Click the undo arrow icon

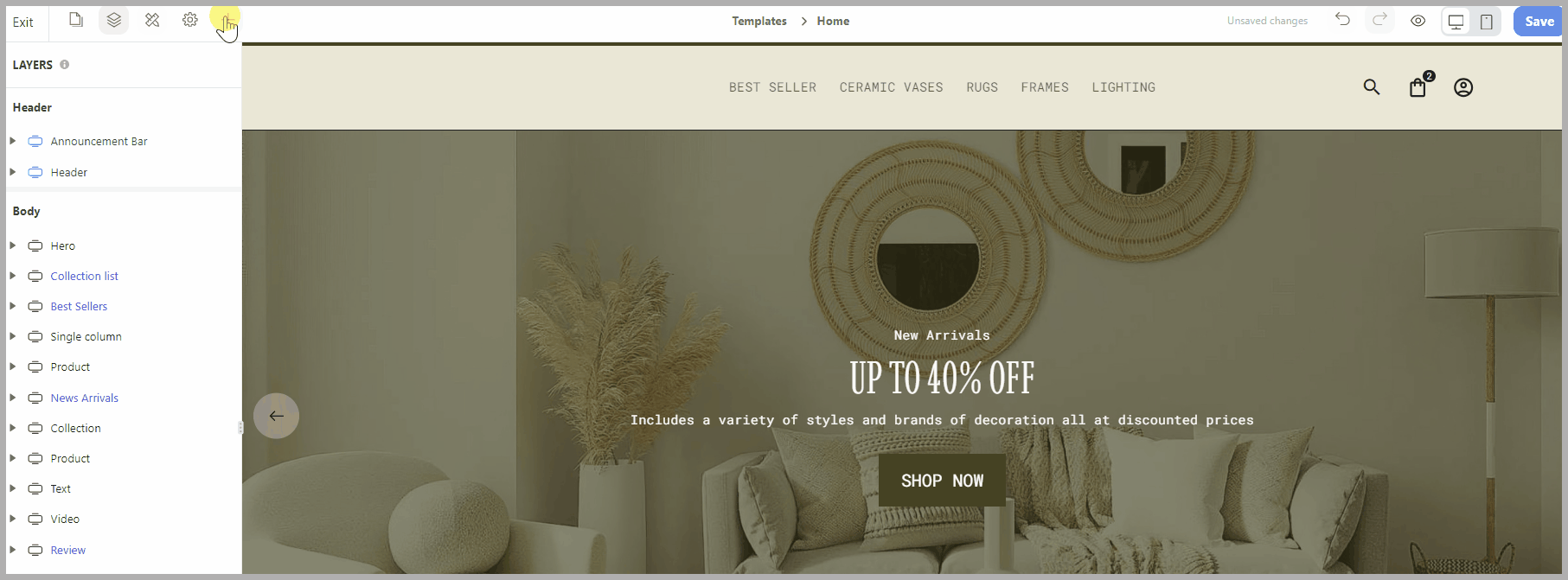[1342, 20]
